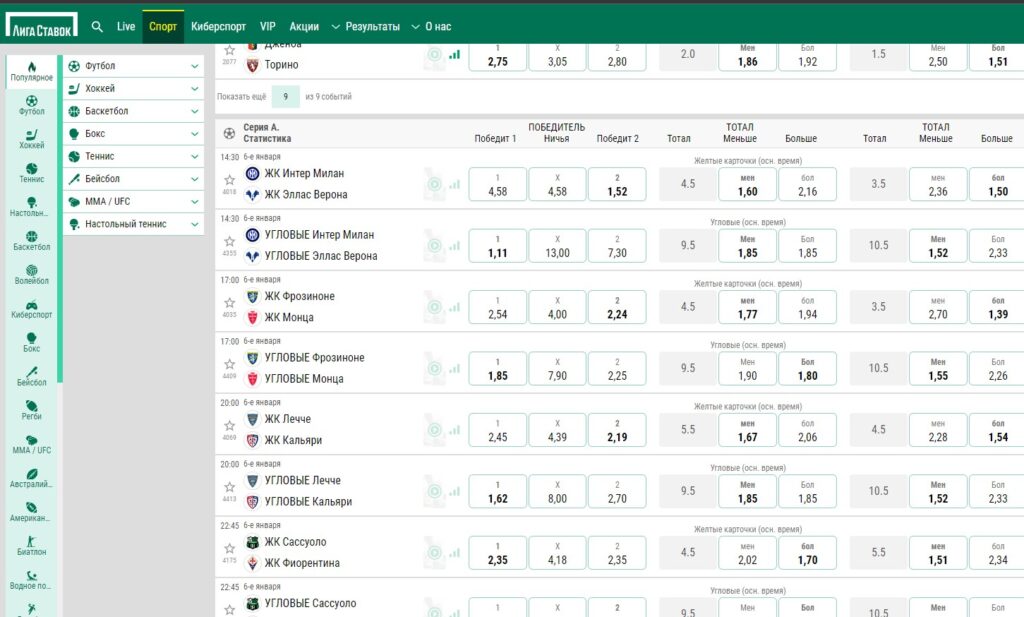Image resolution: width=1024 pixels, height=617 pixels.
Task: Open the Киберспорт tab
Action: coord(218,27)
